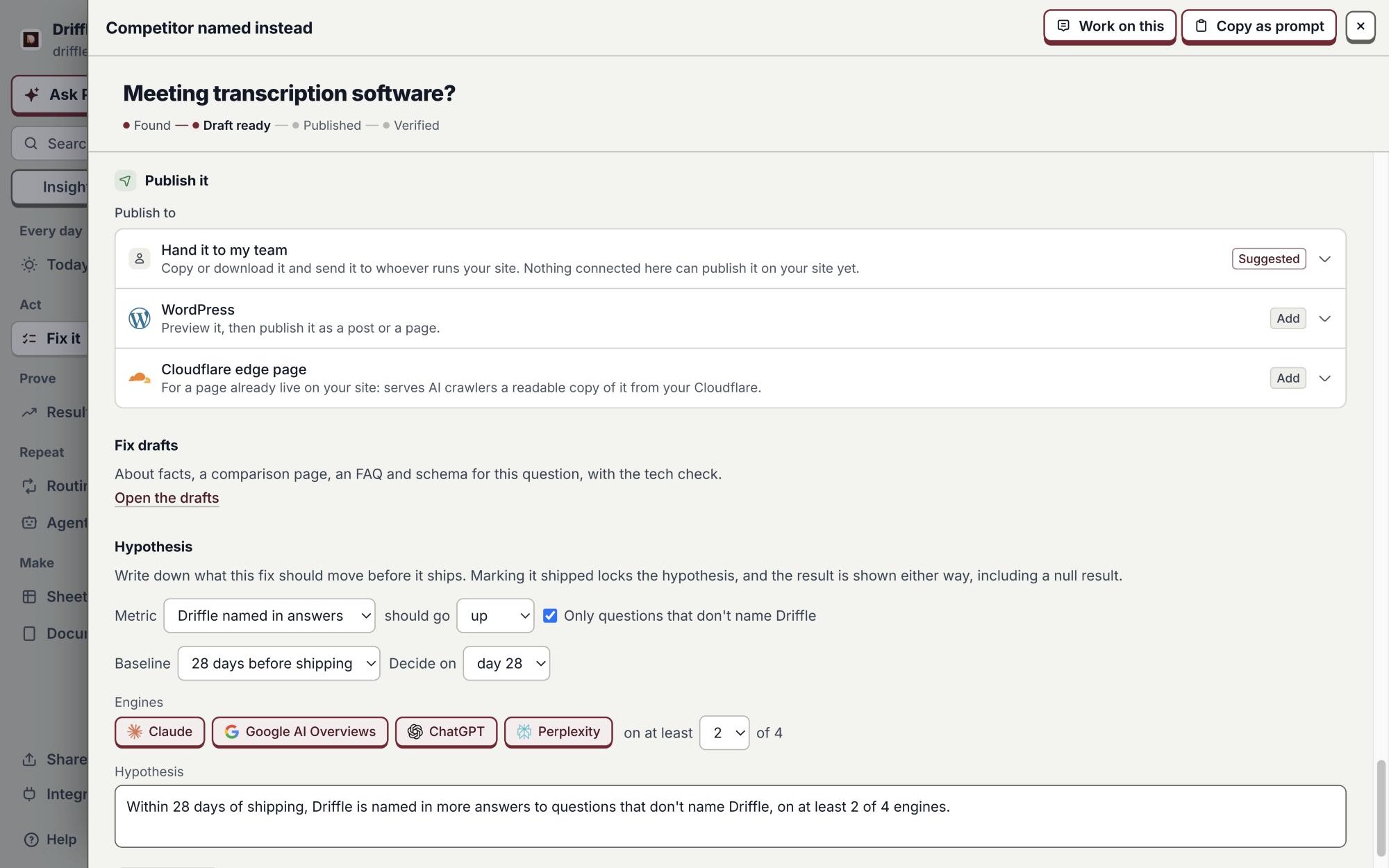Click the Cloudflare cloud icon
This screenshot has height=868, width=1389.
tap(140, 378)
